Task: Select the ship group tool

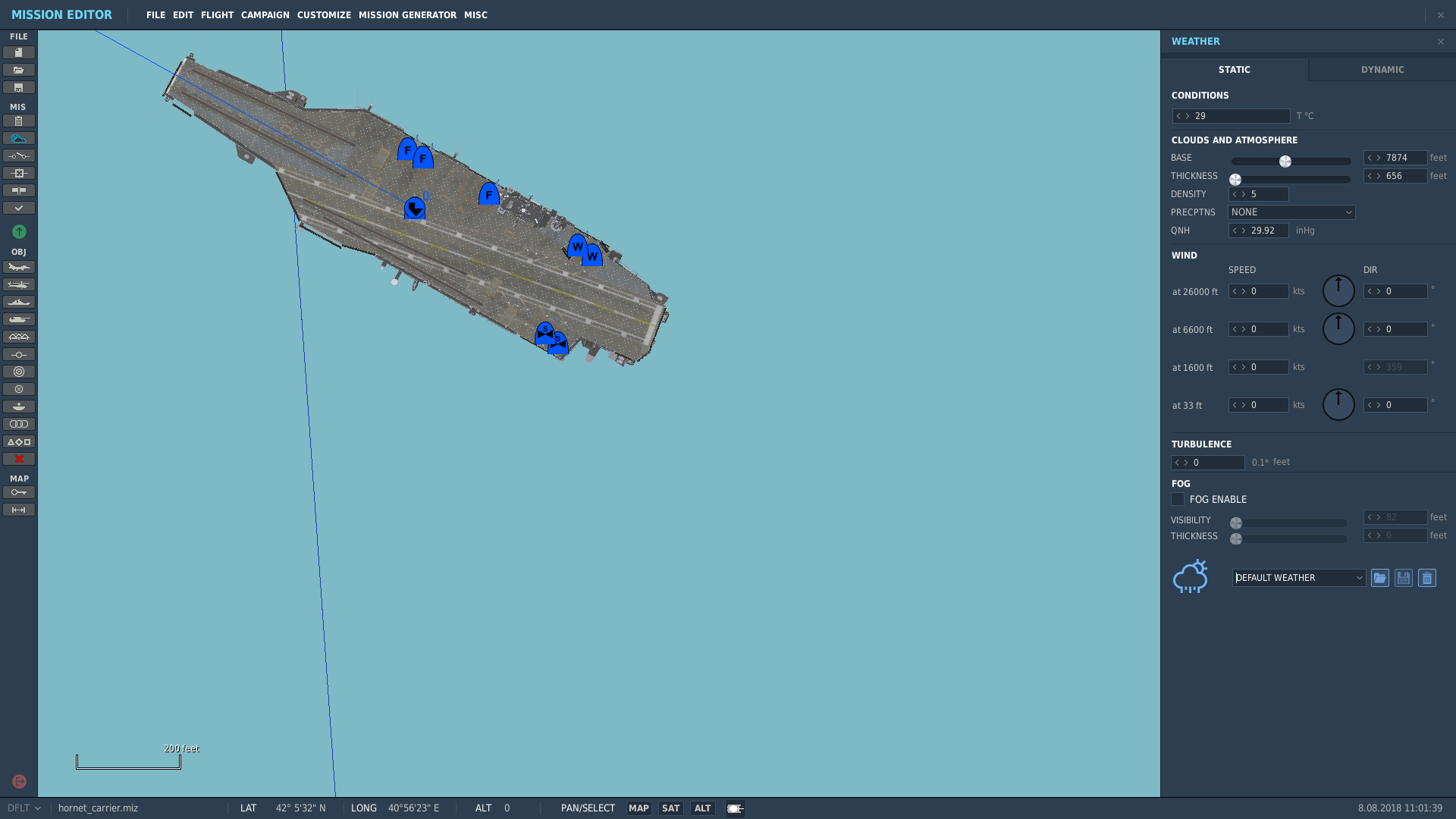Action: point(19,302)
